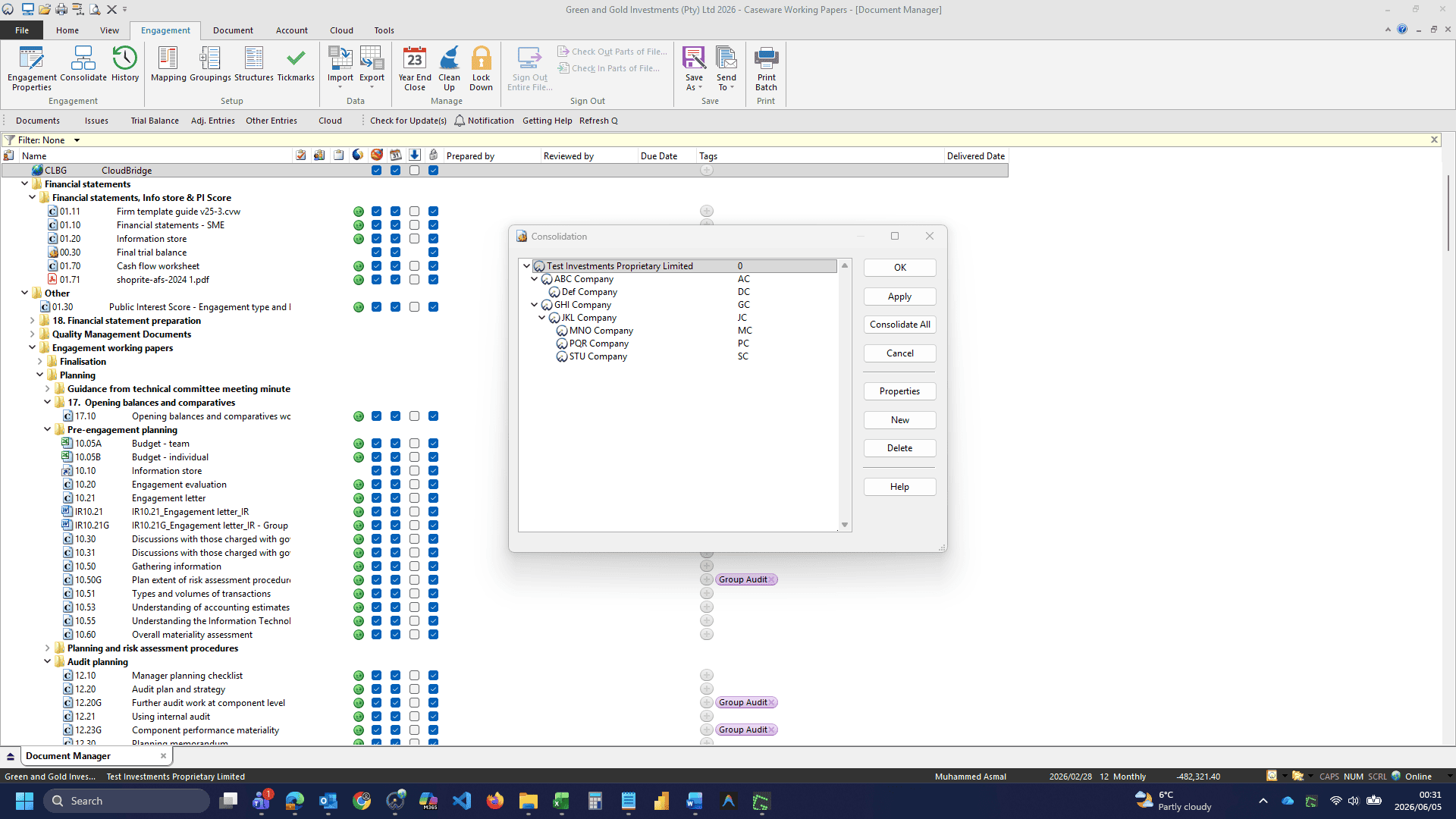Click the taskbar Search box
Viewport: 1456px width, 819px height.
126,801
